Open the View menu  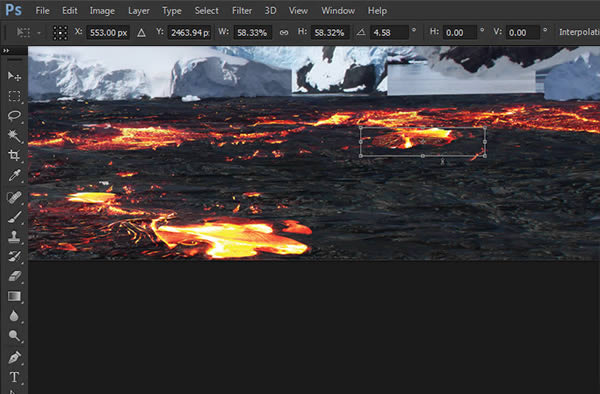(x=298, y=11)
